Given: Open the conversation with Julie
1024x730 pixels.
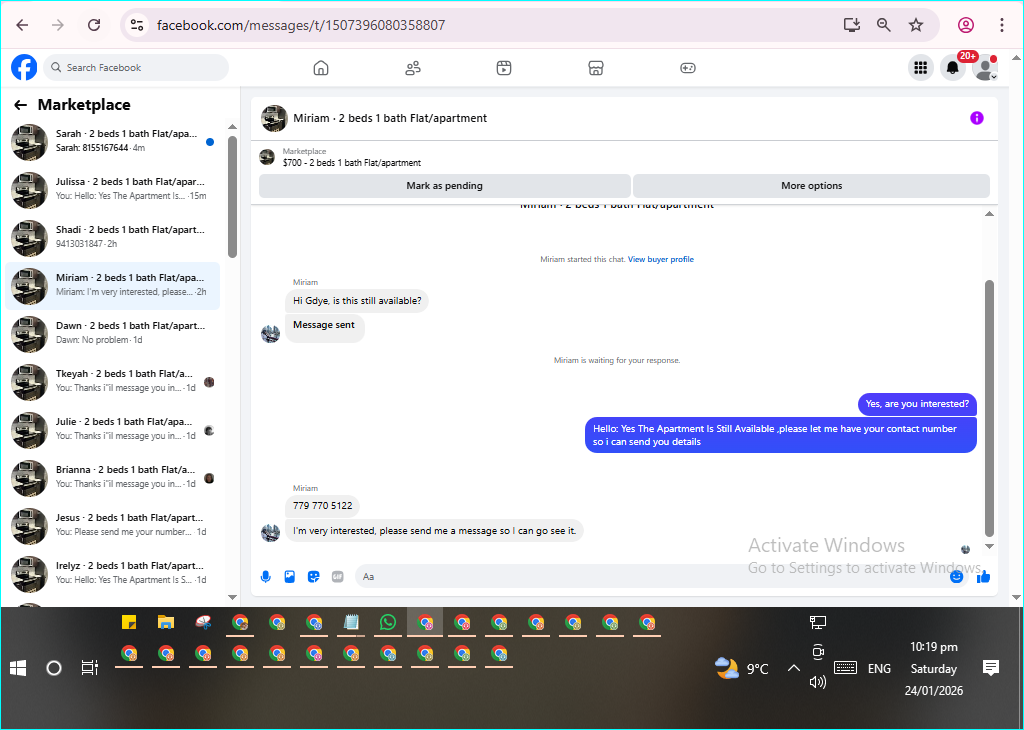Looking at the screenshot, I should 112,430.
